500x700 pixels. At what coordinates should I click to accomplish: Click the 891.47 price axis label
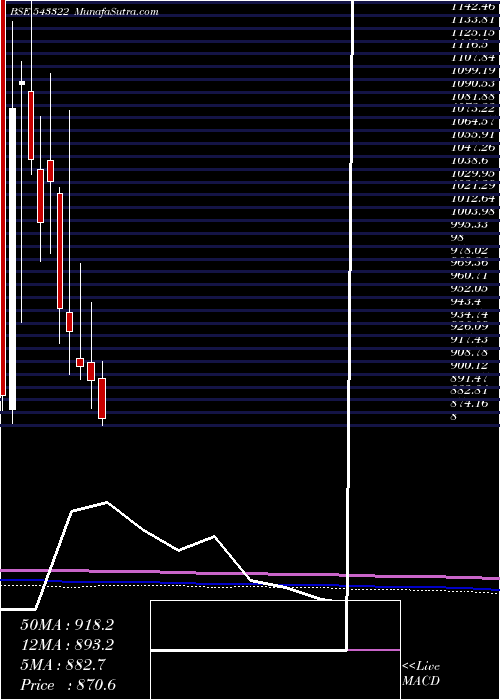click(x=470, y=379)
